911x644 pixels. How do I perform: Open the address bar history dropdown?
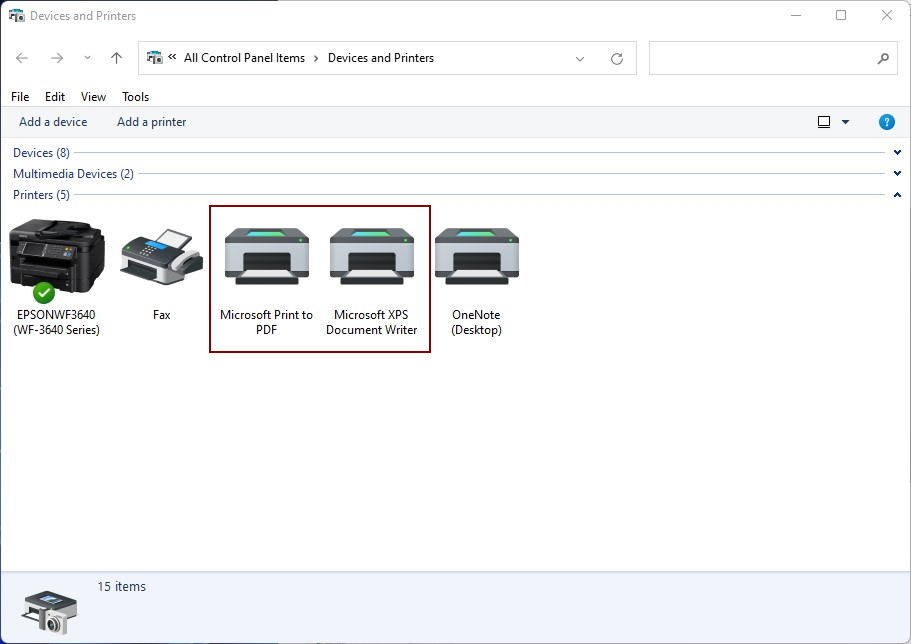click(x=580, y=59)
